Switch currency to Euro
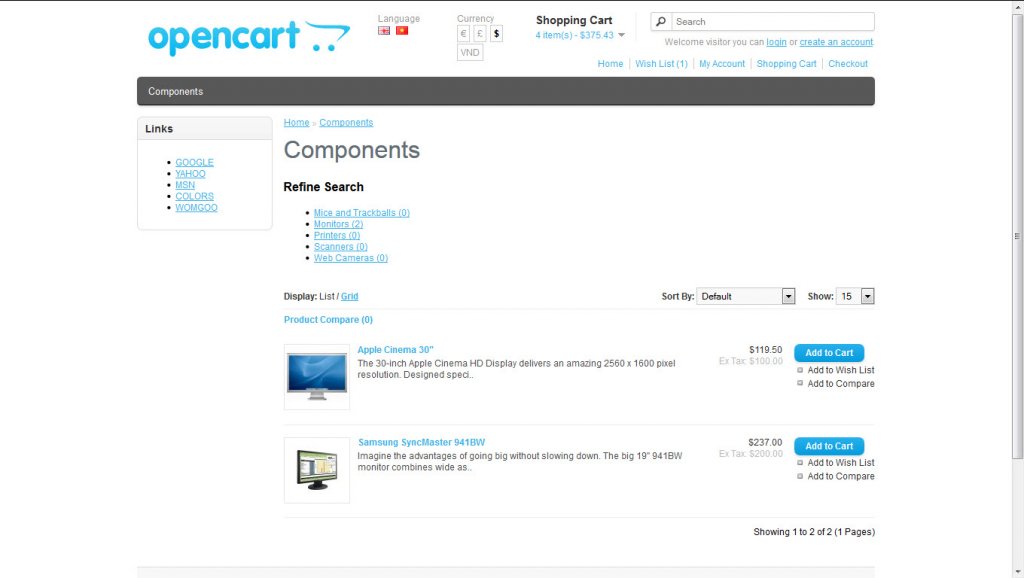This screenshot has width=1024, height=578. [x=463, y=34]
